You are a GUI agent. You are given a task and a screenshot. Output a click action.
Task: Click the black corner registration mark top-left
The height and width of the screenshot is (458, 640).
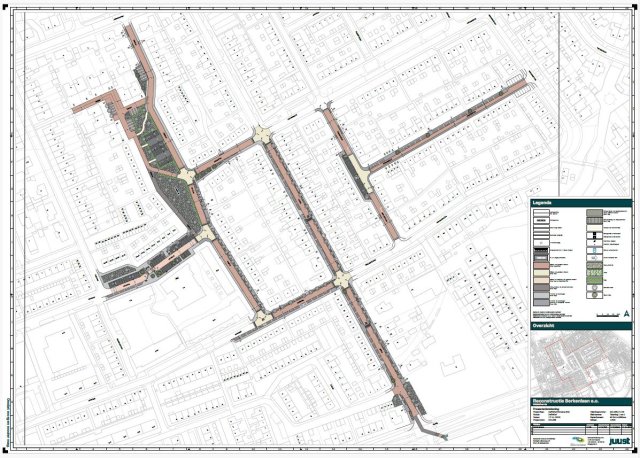click(6, 5)
